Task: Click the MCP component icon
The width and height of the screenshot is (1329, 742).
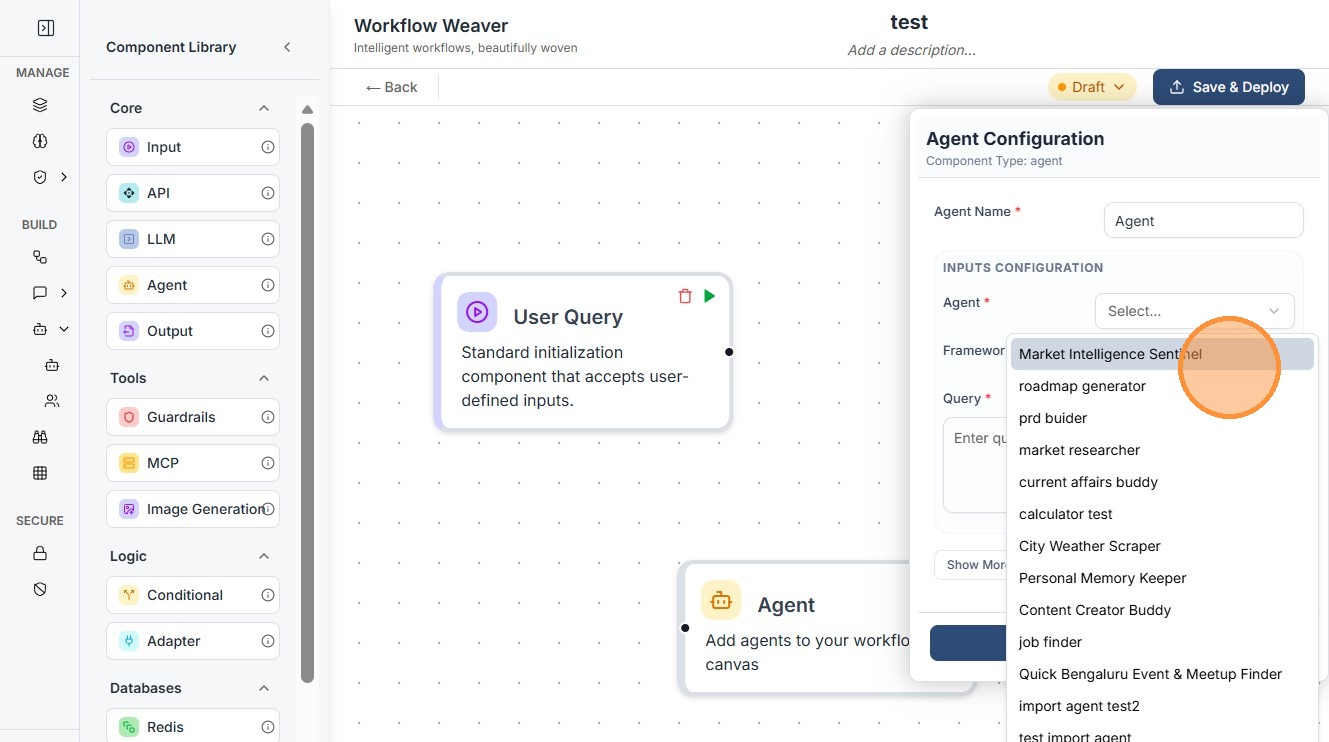Action: (128, 463)
